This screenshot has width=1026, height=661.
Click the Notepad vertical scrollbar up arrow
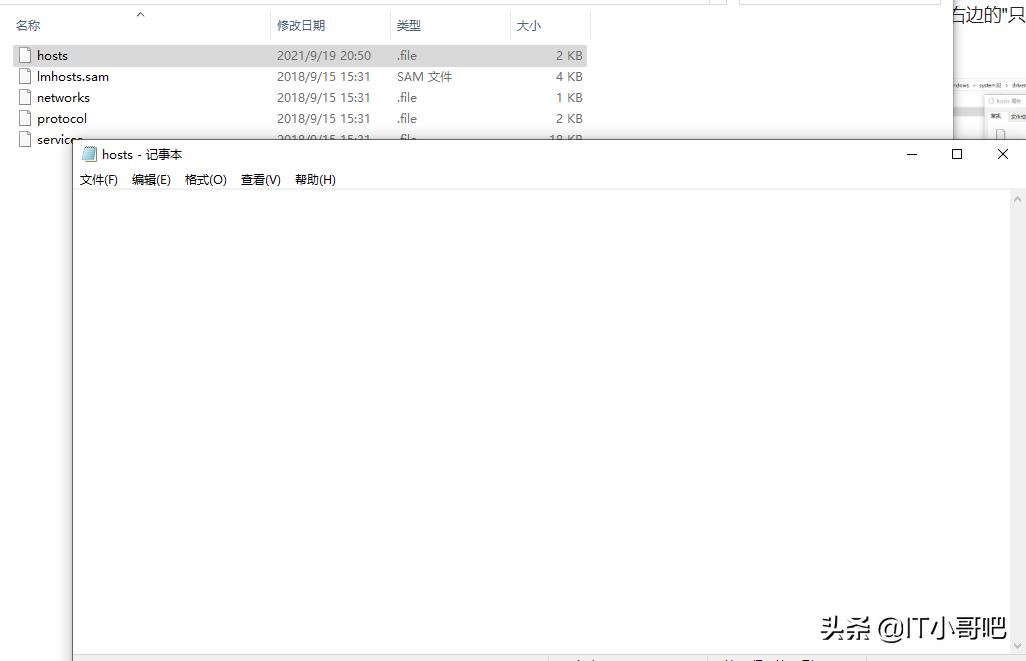pos(1017,199)
